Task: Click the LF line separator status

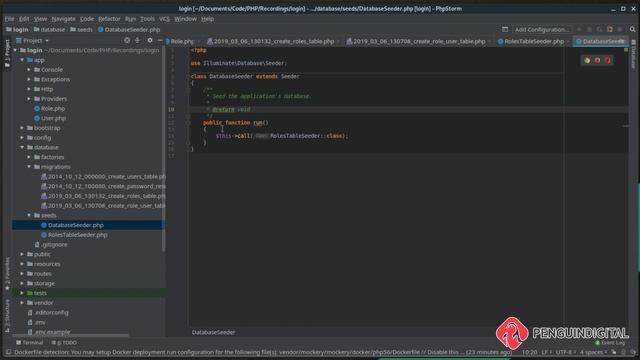Action: pos(546,352)
